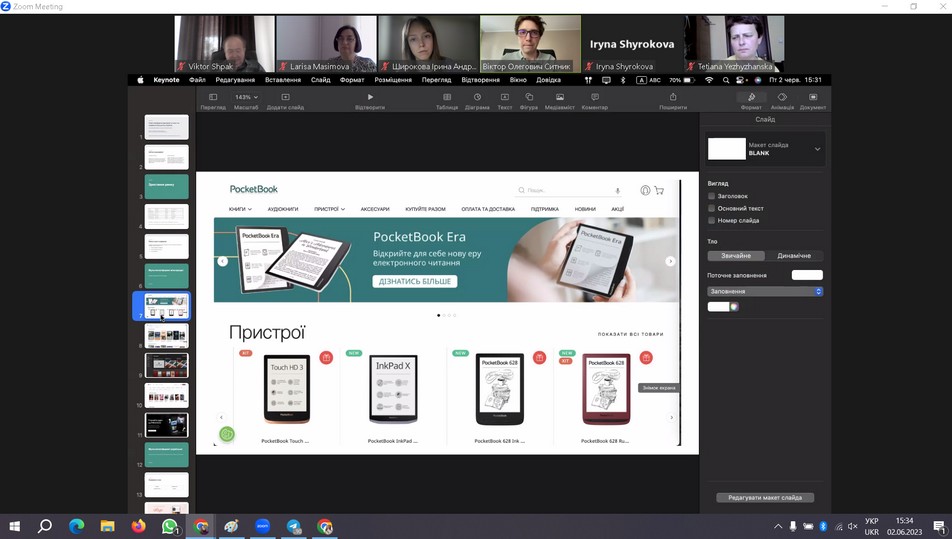Open the Діаграма chart tool
Image resolution: width=952 pixels, height=539 pixels.
[477, 97]
